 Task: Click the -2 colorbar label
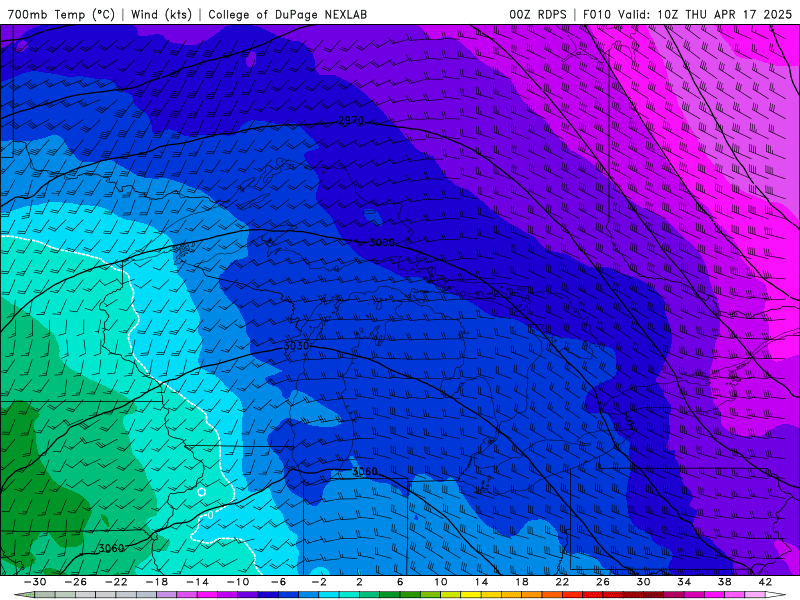[x=319, y=582]
